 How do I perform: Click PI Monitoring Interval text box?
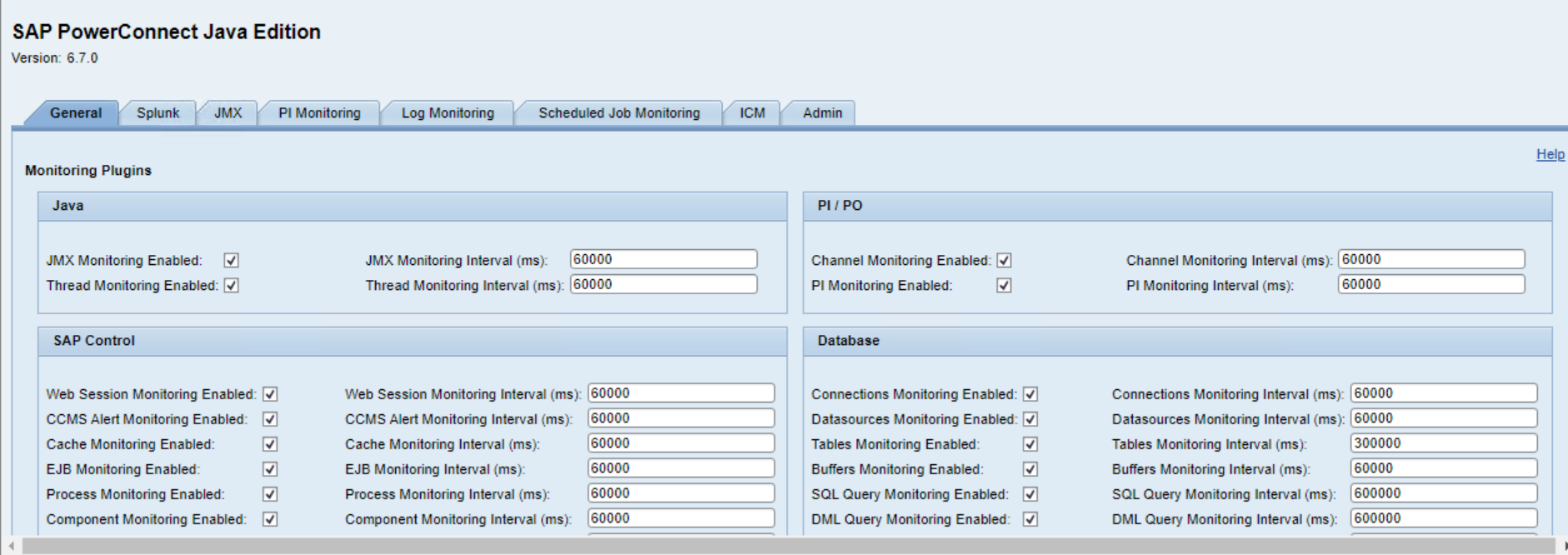coord(1430,285)
